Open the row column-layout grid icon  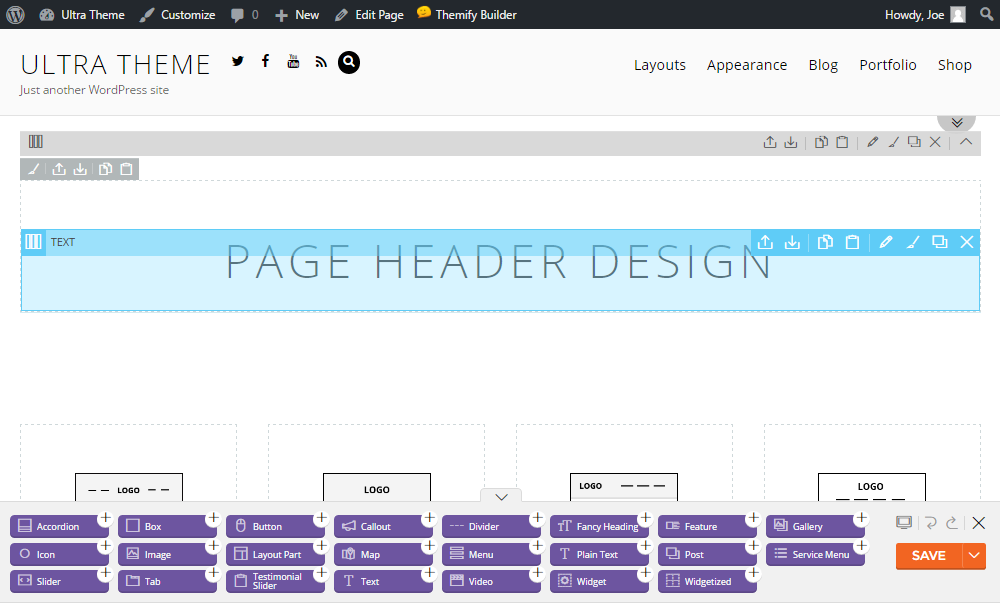pyautogui.click(x=36, y=142)
